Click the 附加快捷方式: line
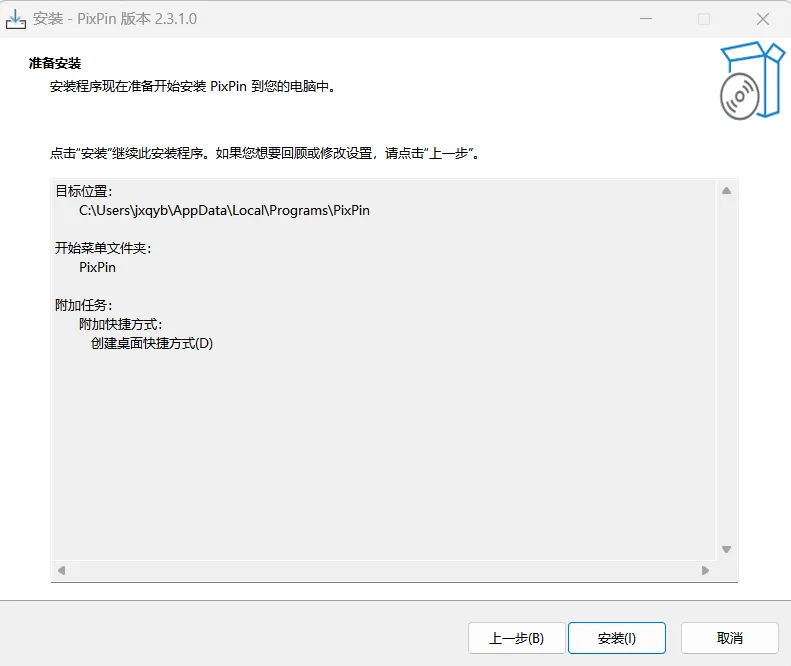This screenshot has height=666, width=791. pyautogui.click(x=121, y=324)
